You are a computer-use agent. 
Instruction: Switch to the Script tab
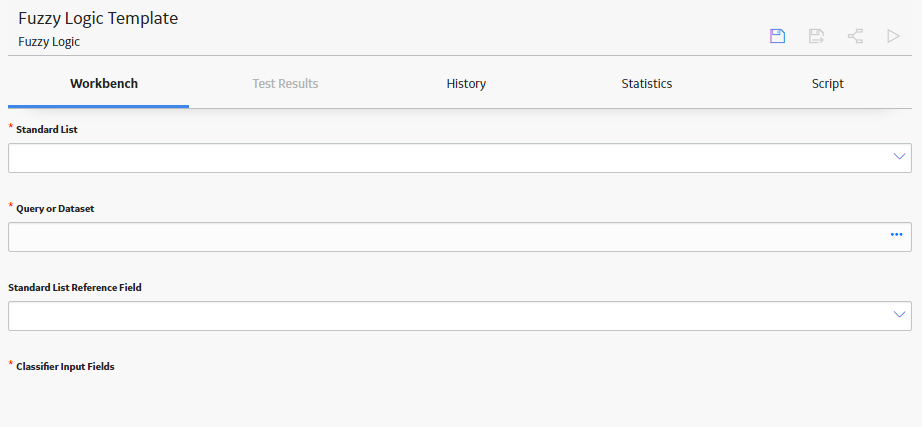(x=828, y=84)
